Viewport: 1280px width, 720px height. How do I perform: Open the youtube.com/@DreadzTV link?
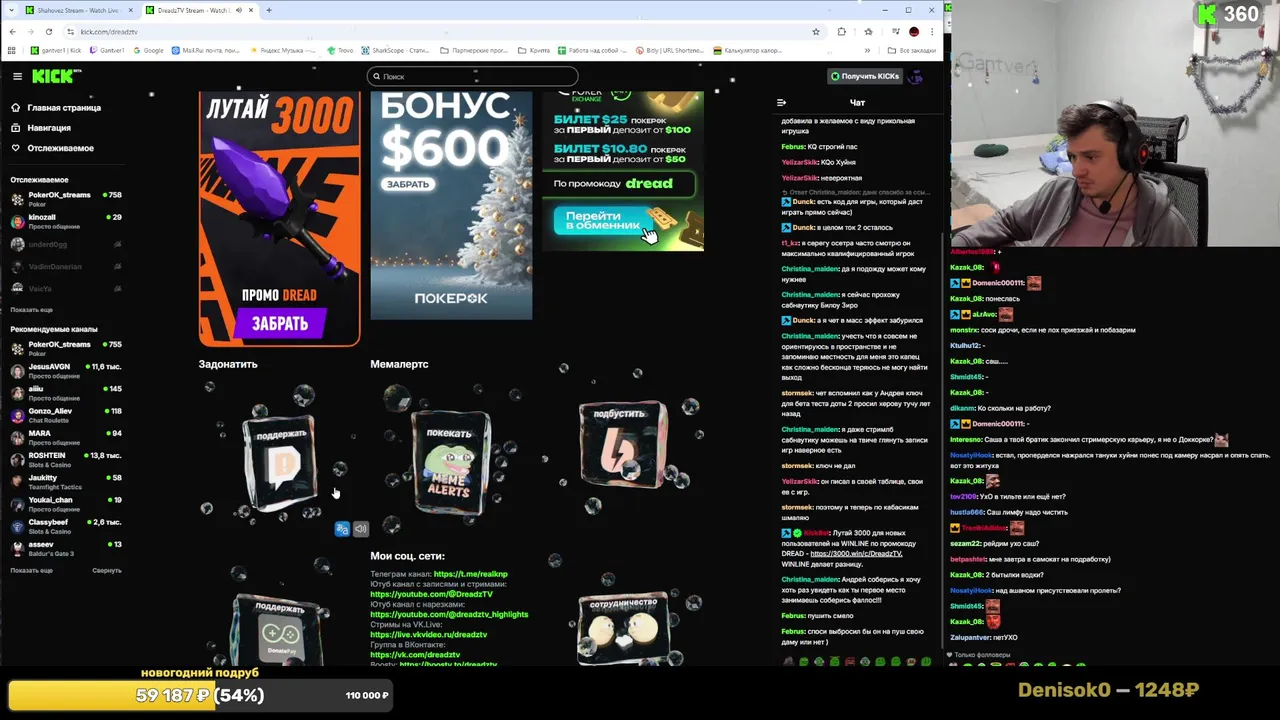click(431, 594)
